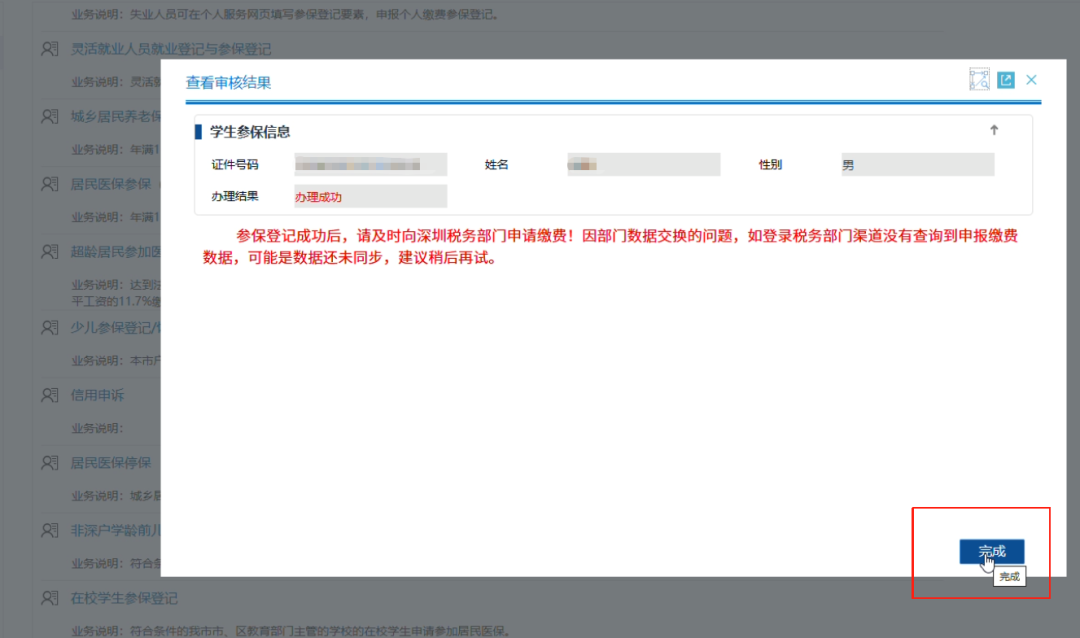Image resolution: width=1080 pixels, height=638 pixels.
Task: Click the 性别 field showing 男
Action: click(x=917, y=165)
